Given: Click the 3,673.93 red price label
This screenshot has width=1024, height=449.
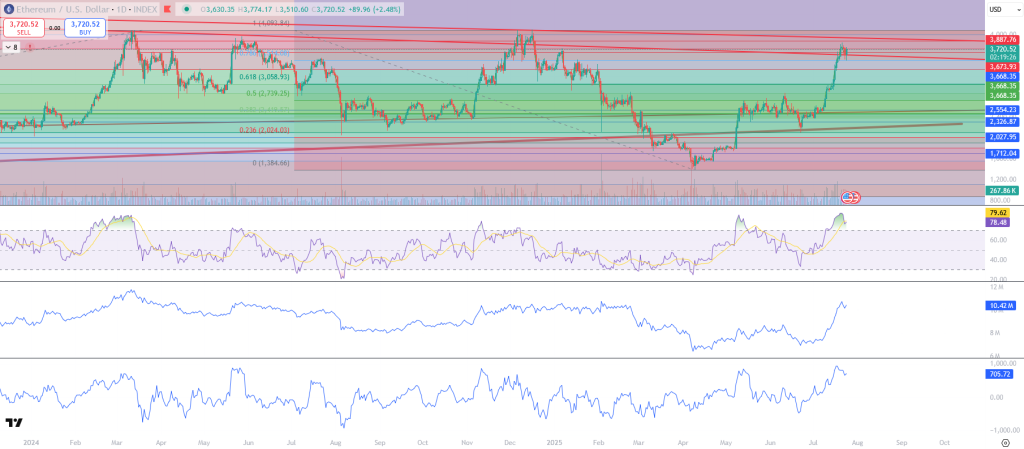Looking at the screenshot, I should (1003, 67).
